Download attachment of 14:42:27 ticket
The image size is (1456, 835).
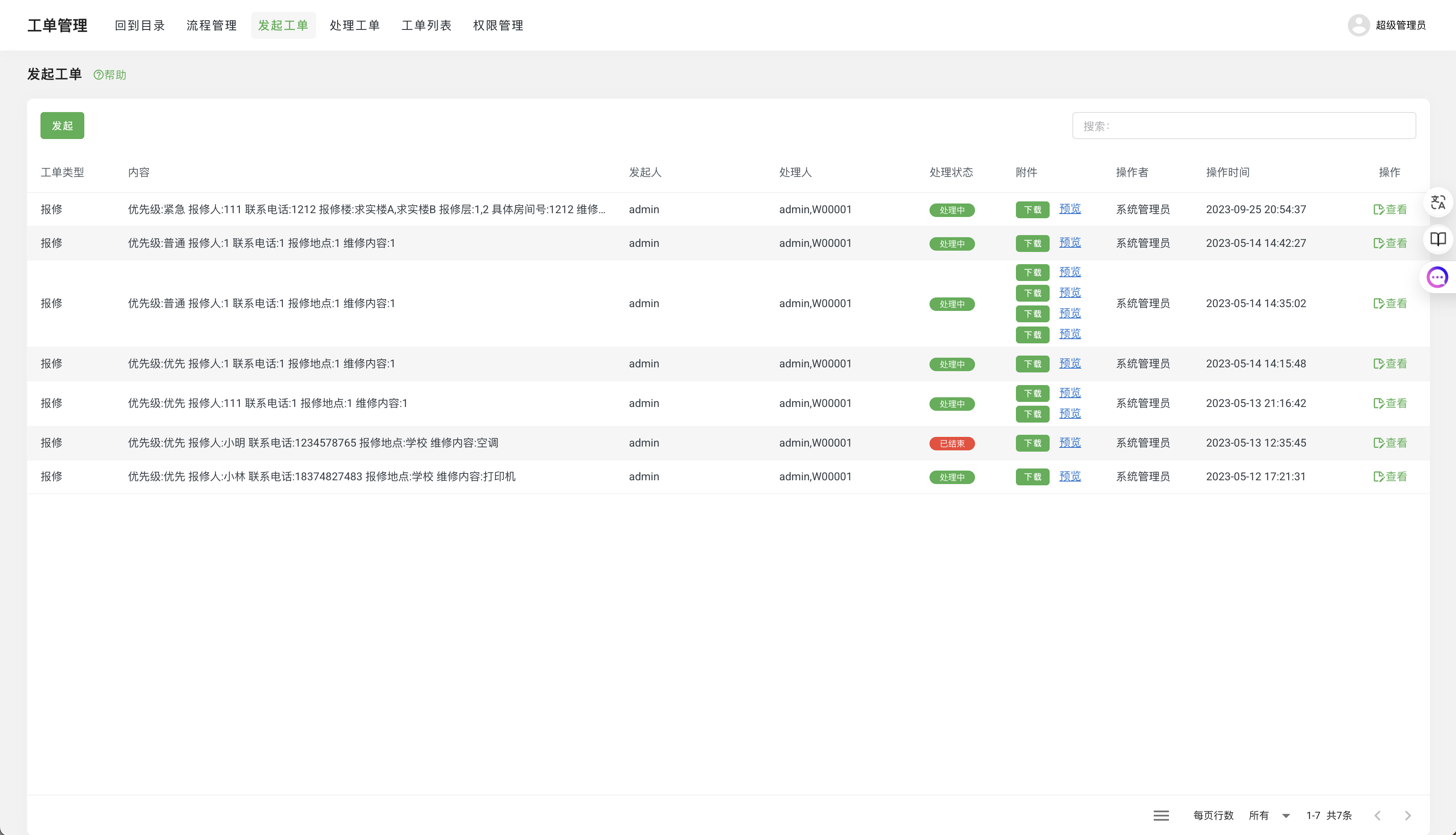tap(1032, 244)
